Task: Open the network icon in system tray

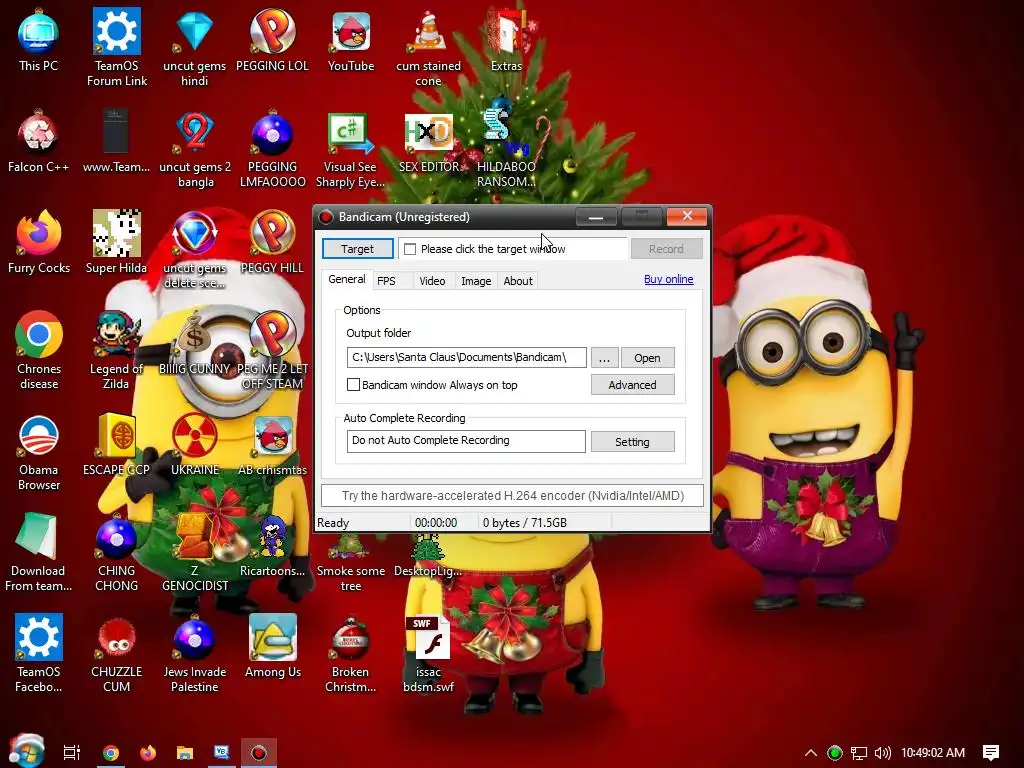Action: click(x=859, y=753)
